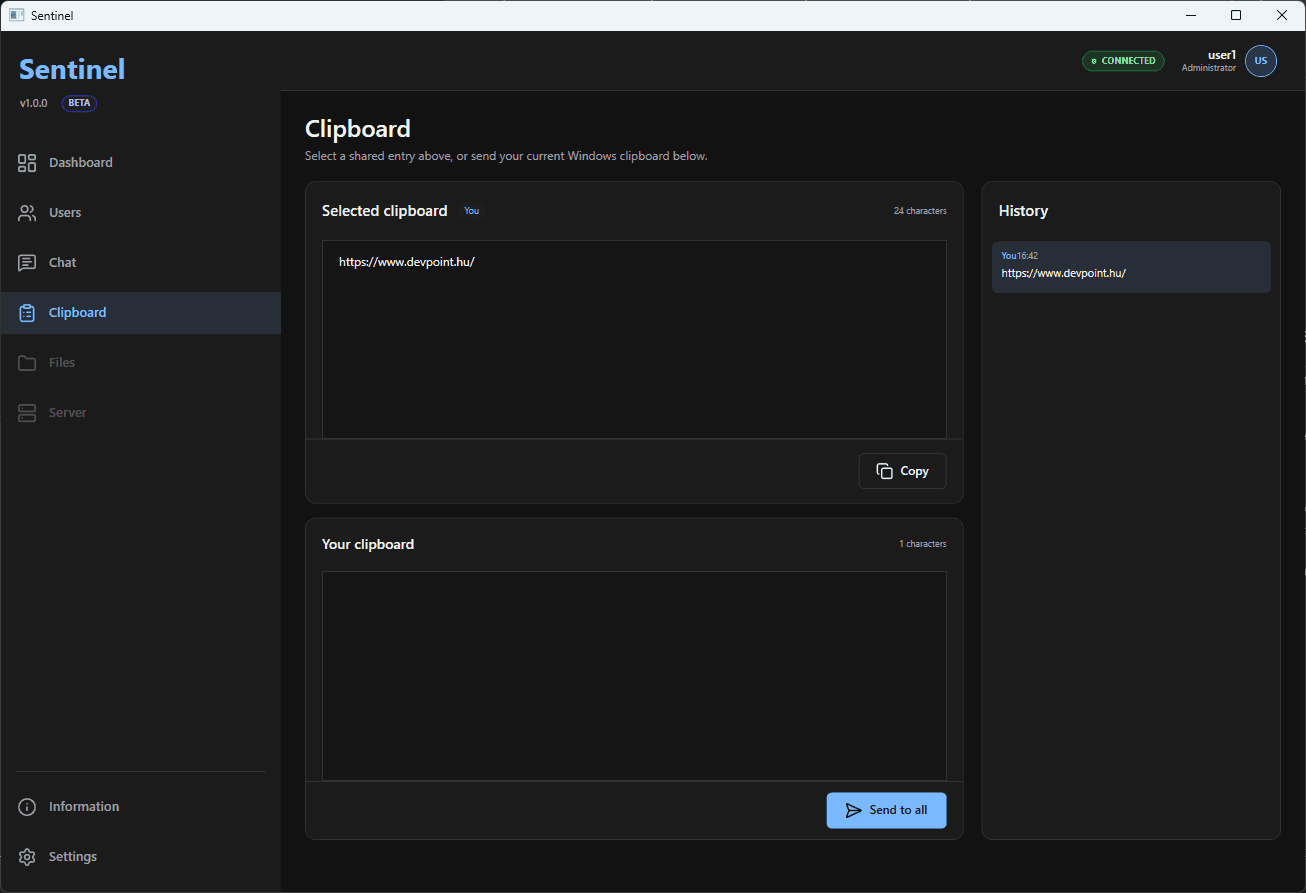Viewport: 1306px width, 893px height.
Task: Click the Information circle icon
Action: 27,807
